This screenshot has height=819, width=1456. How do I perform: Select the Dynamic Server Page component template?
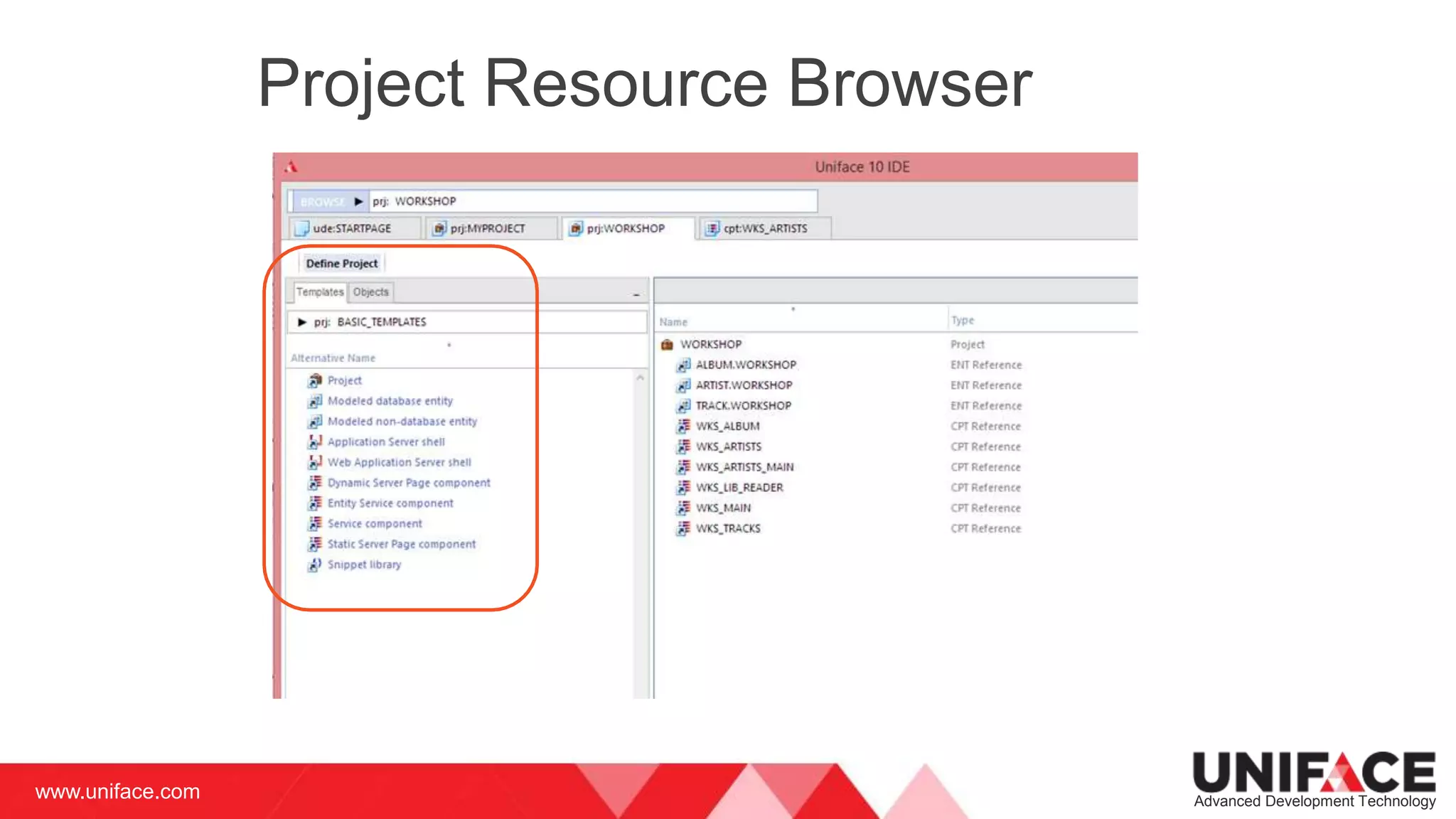coord(409,483)
